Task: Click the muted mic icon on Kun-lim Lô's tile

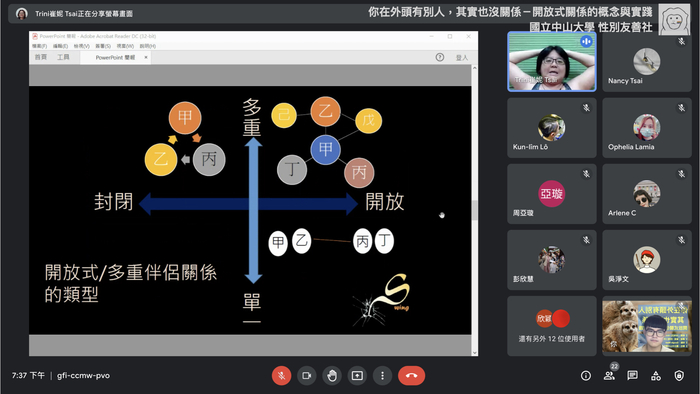Action: click(586, 108)
